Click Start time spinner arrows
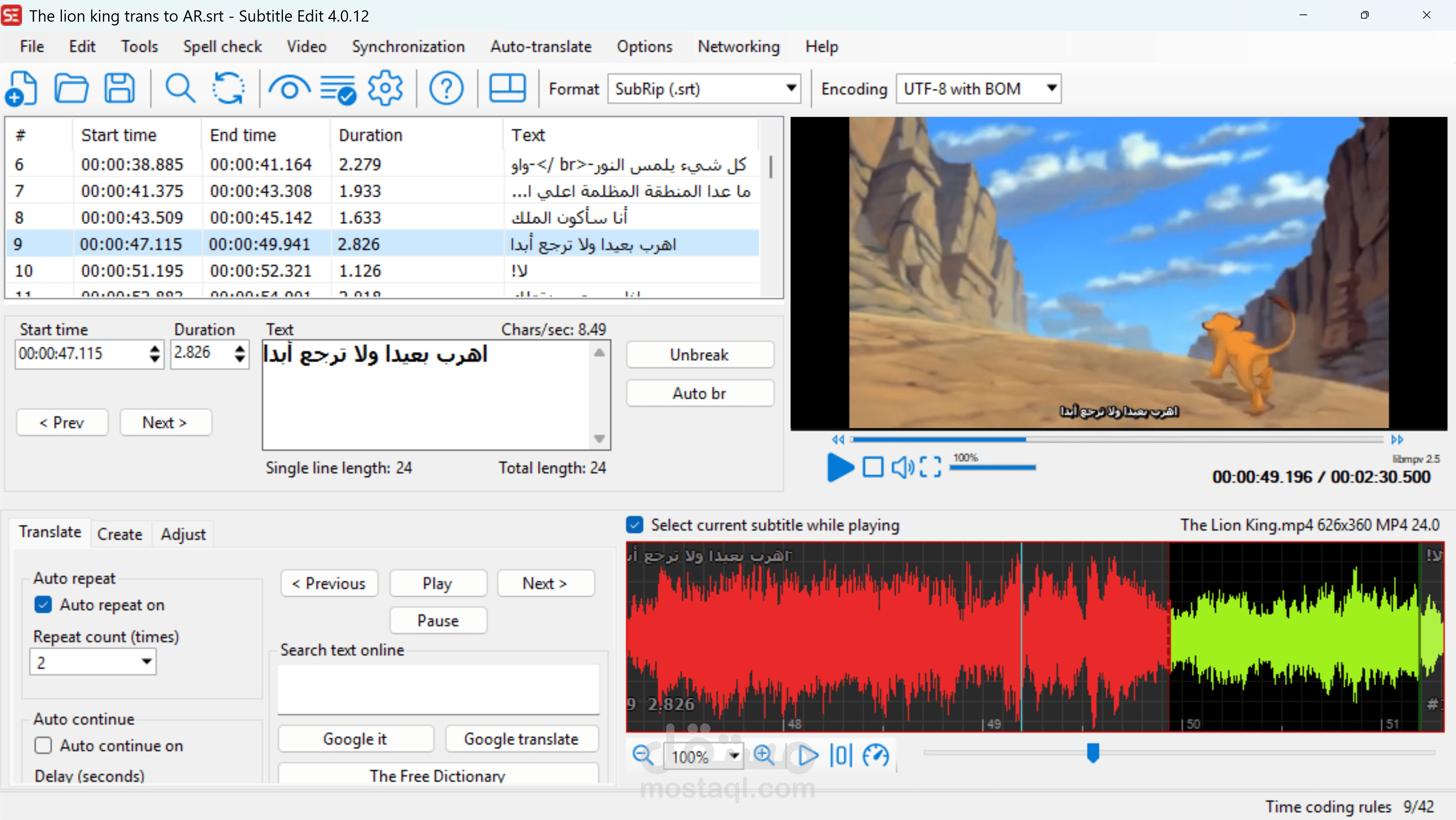 [154, 354]
